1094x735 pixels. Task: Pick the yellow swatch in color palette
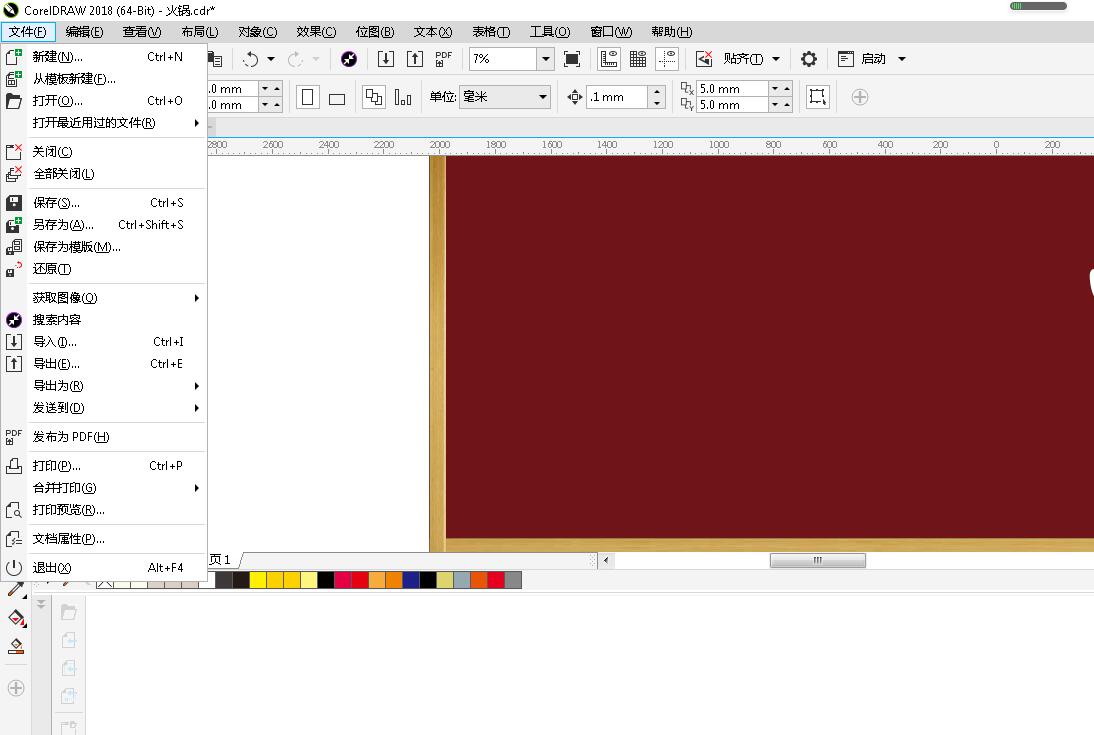tap(257, 580)
